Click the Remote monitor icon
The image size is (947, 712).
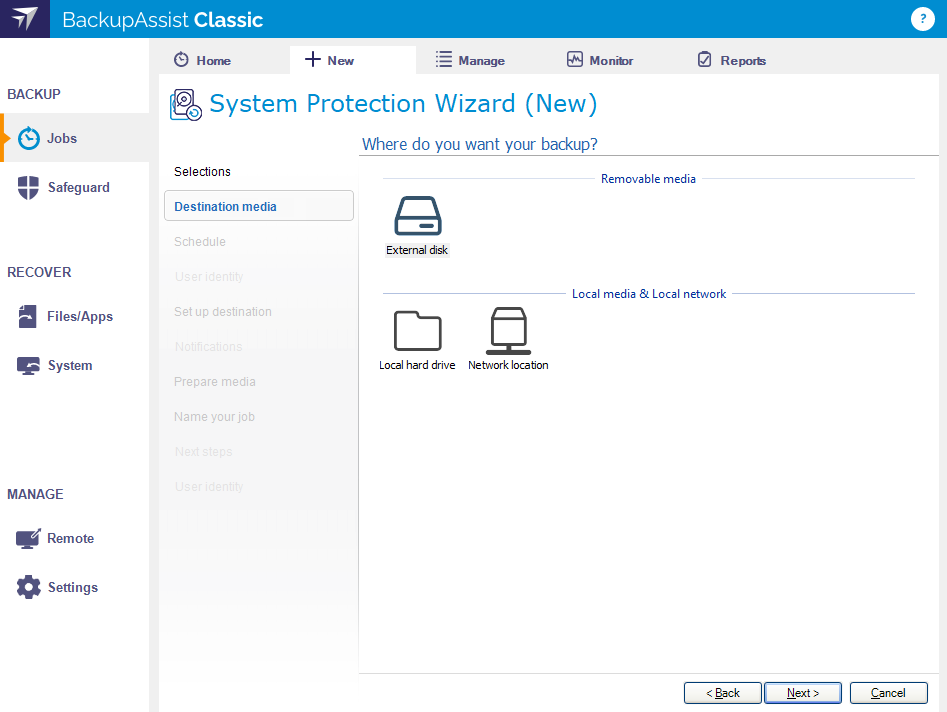click(28, 538)
